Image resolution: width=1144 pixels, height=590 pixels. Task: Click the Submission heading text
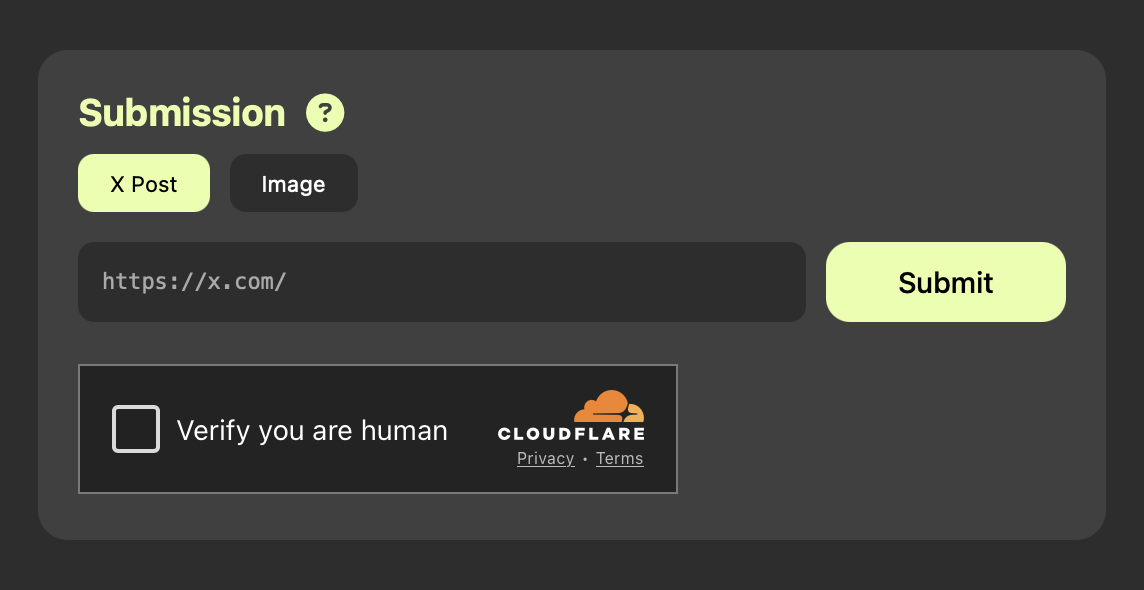point(182,113)
